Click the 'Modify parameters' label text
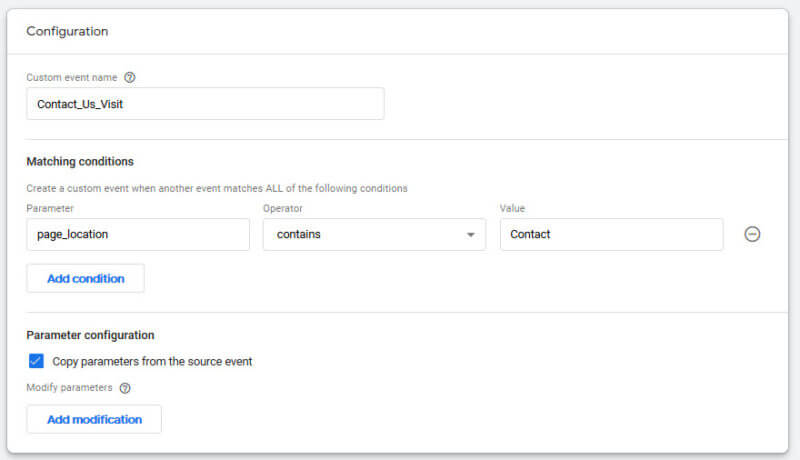 (x=69, y=388)
